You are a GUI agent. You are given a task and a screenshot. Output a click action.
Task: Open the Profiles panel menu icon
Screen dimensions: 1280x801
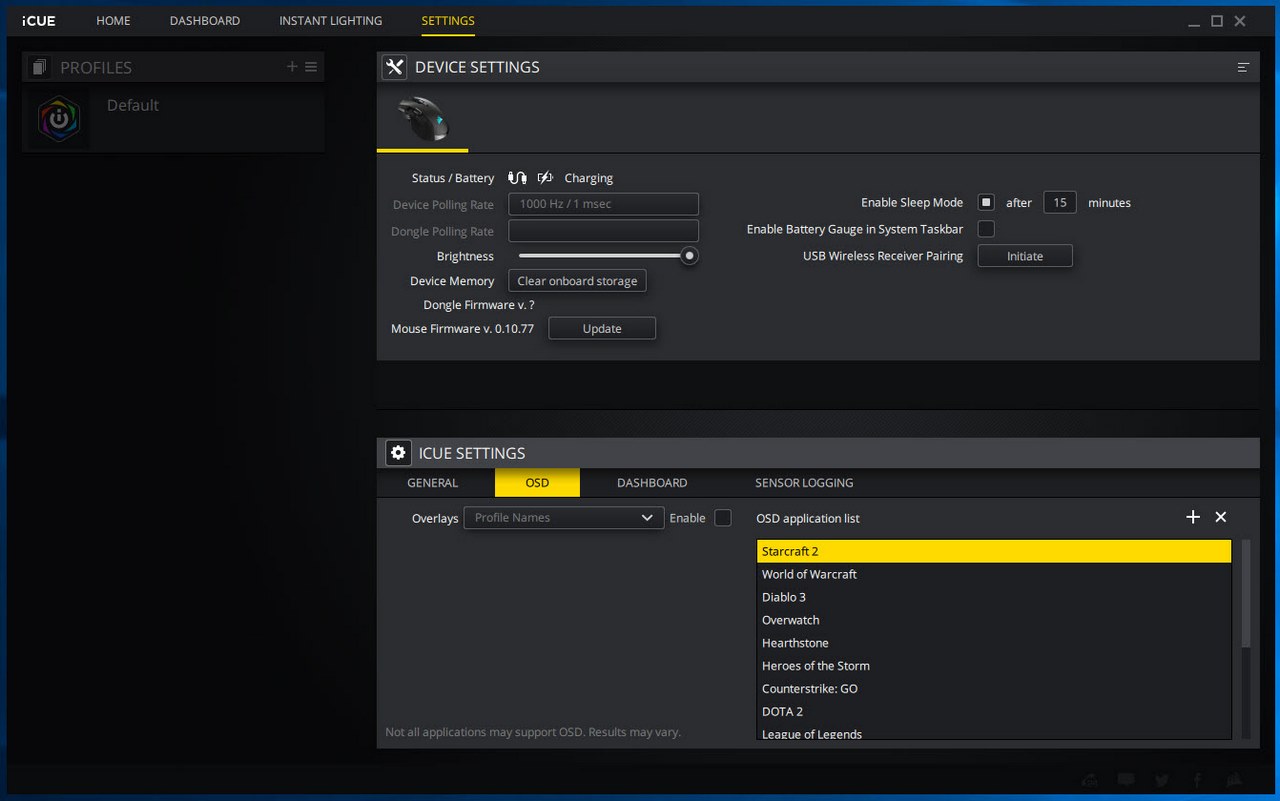point(311,67)
